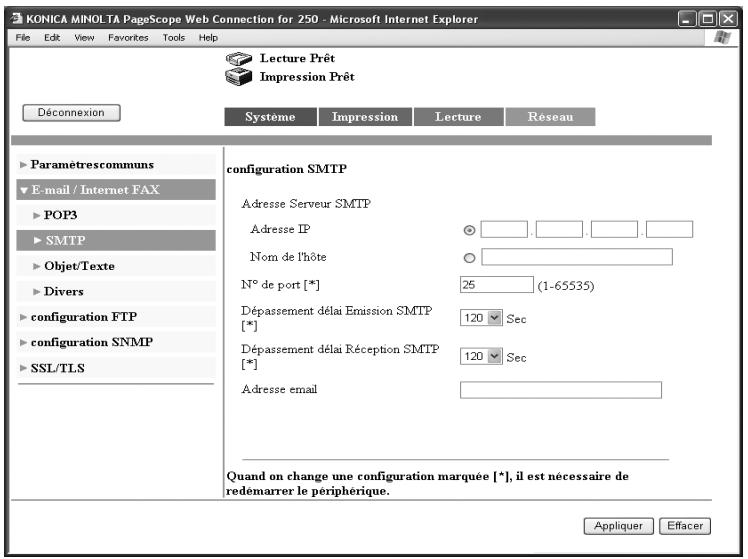
Task: Maximize the Internet Explorer window
Action: coord(708,19)
